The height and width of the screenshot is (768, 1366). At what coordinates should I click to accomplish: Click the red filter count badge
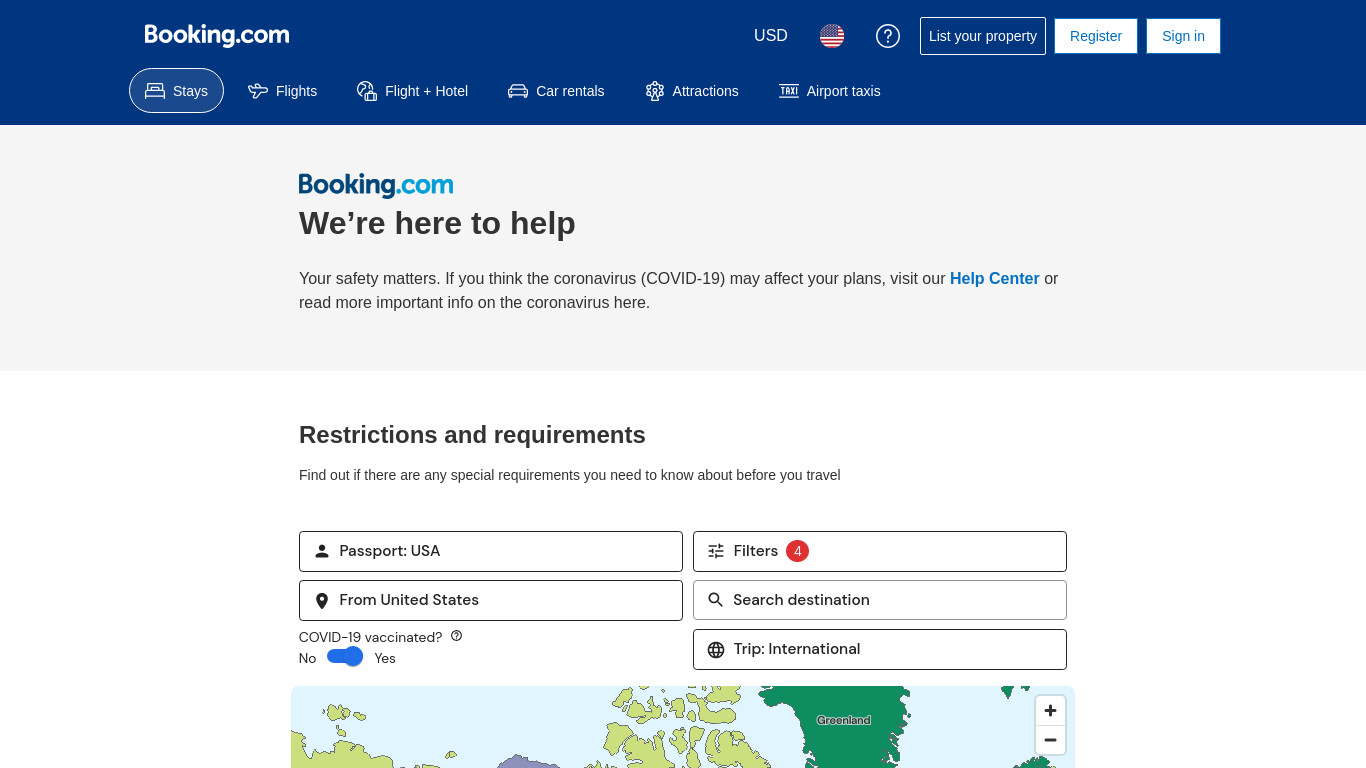pos(797,551)
